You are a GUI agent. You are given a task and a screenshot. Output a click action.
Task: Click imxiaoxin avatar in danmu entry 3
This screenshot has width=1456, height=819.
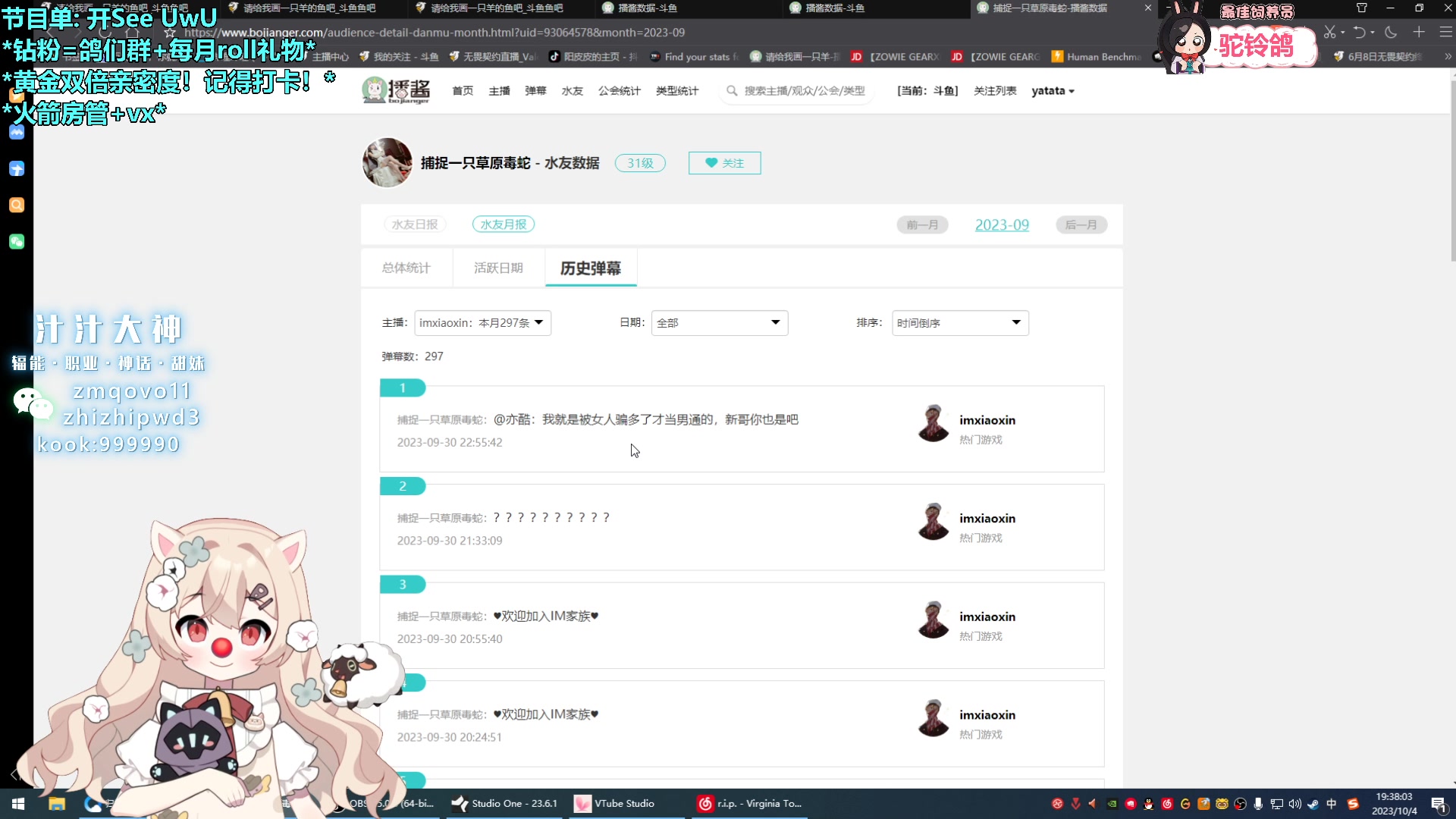(934, 620)
